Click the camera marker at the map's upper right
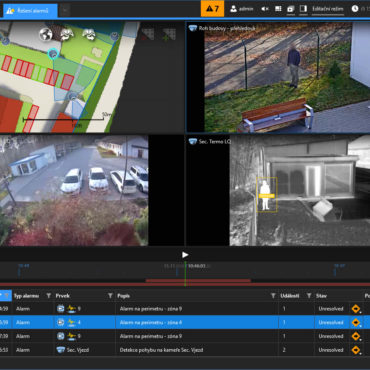Screen dimensions: 370x370 pyautogui.click(x=114, y=36)
